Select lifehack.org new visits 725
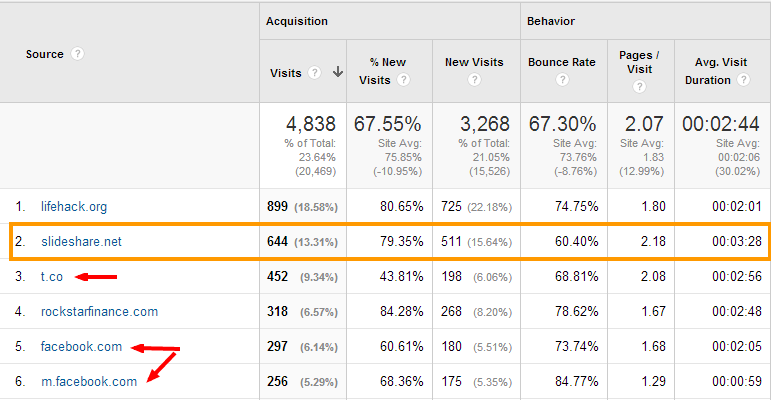This screenshot has width=771, height=400. point(451,206)
